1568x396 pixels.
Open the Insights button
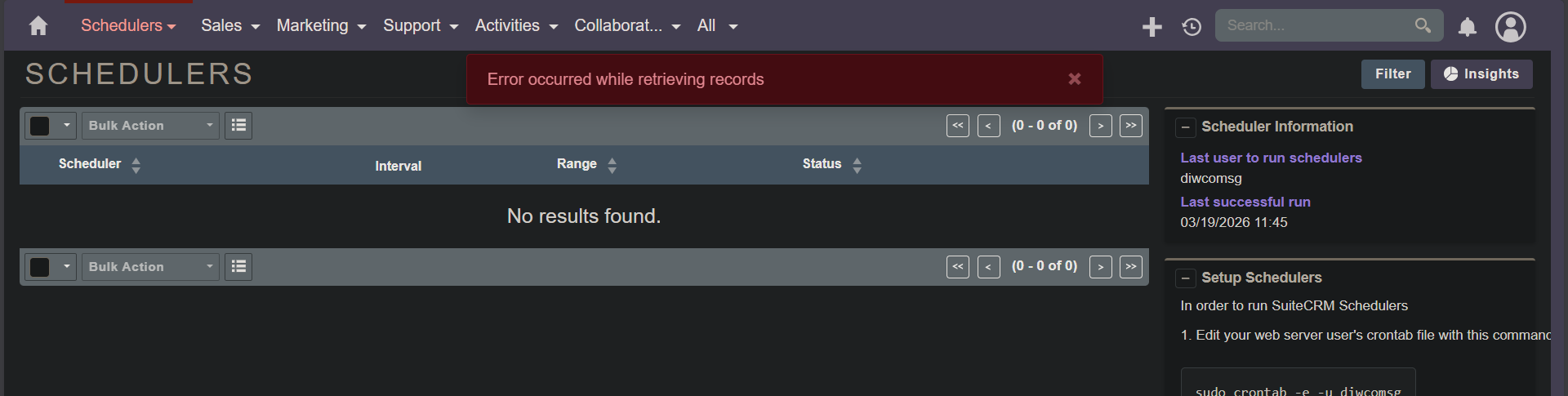(x=1481, y=74)
